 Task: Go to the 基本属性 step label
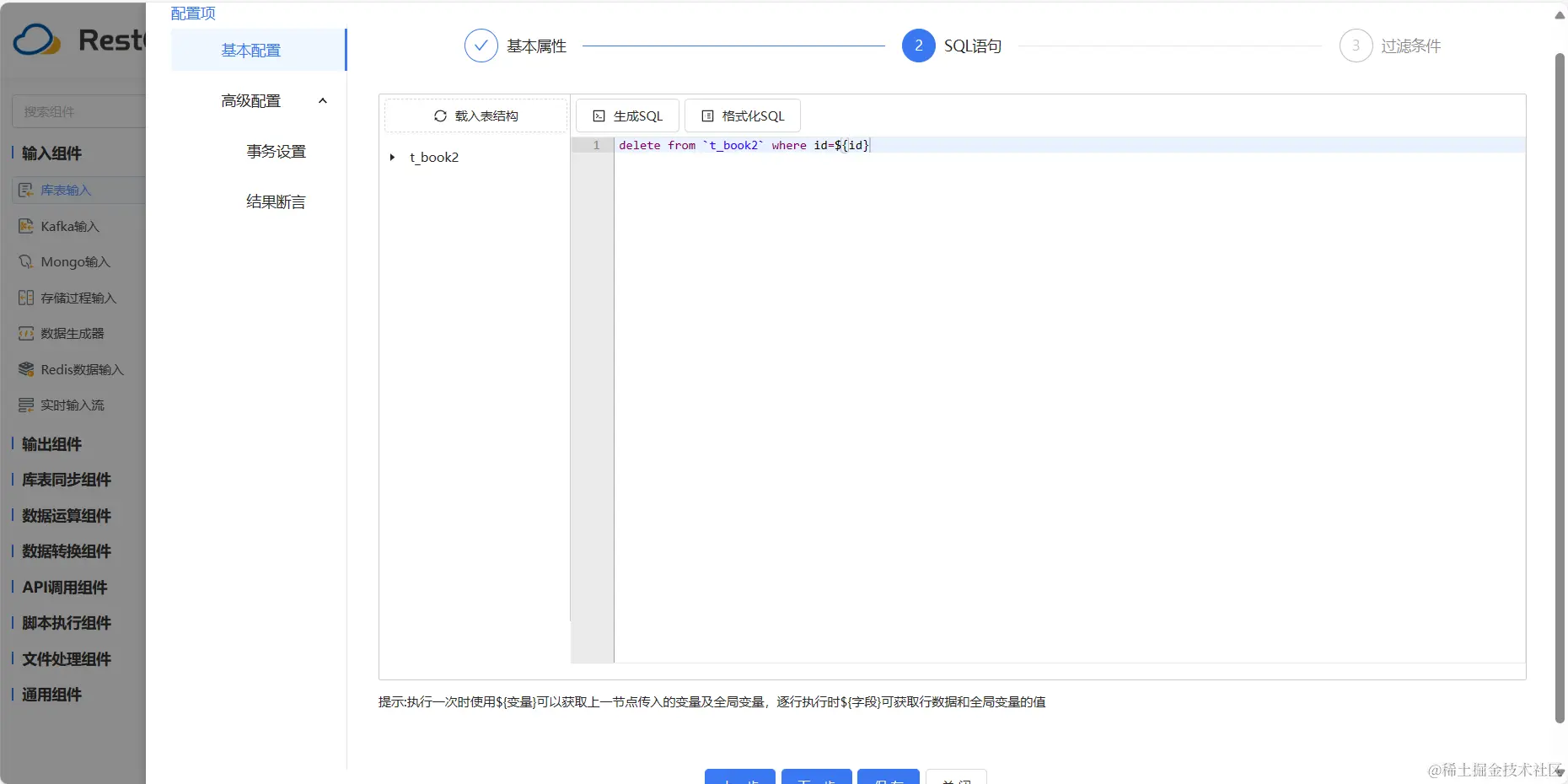(x=536, y=46)
